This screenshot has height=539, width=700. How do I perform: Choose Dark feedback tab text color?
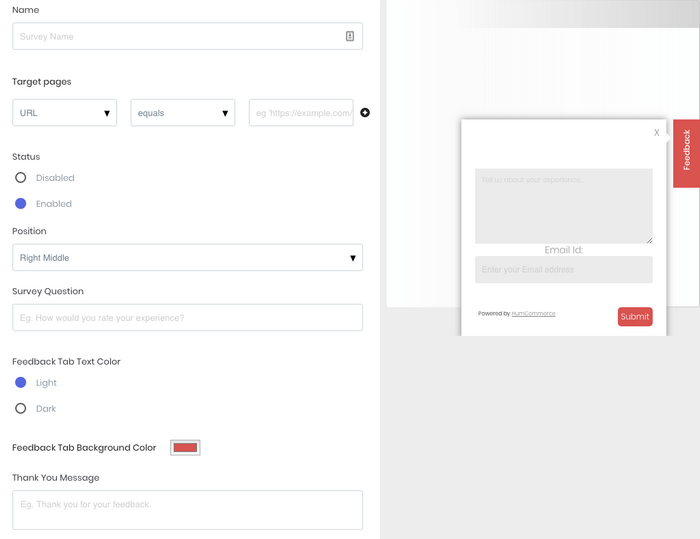(x=21, y=408)
